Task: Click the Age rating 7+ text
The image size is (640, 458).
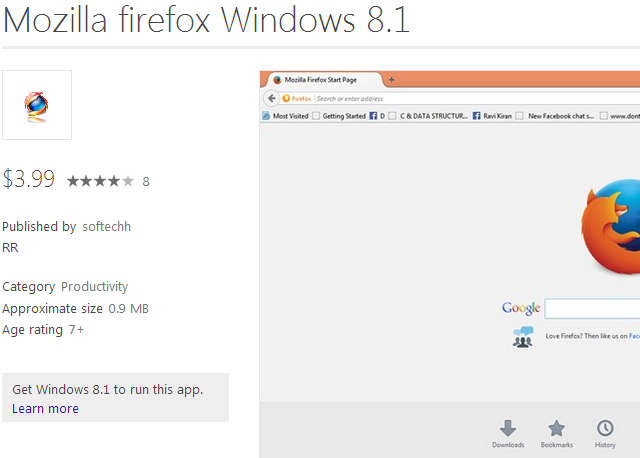Action: tap(43, 329)
